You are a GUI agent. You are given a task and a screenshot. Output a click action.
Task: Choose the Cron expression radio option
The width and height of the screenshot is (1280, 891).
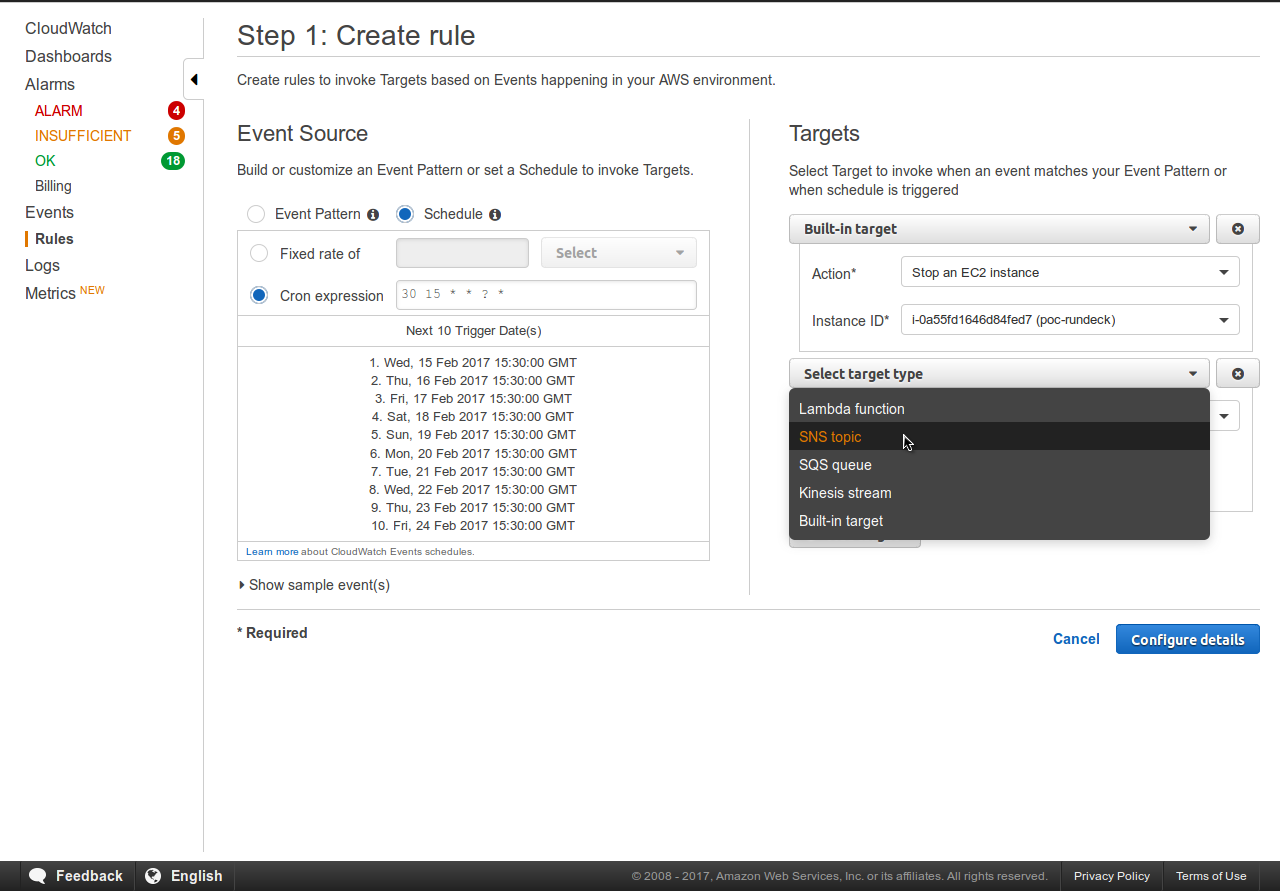coord(259,295)
